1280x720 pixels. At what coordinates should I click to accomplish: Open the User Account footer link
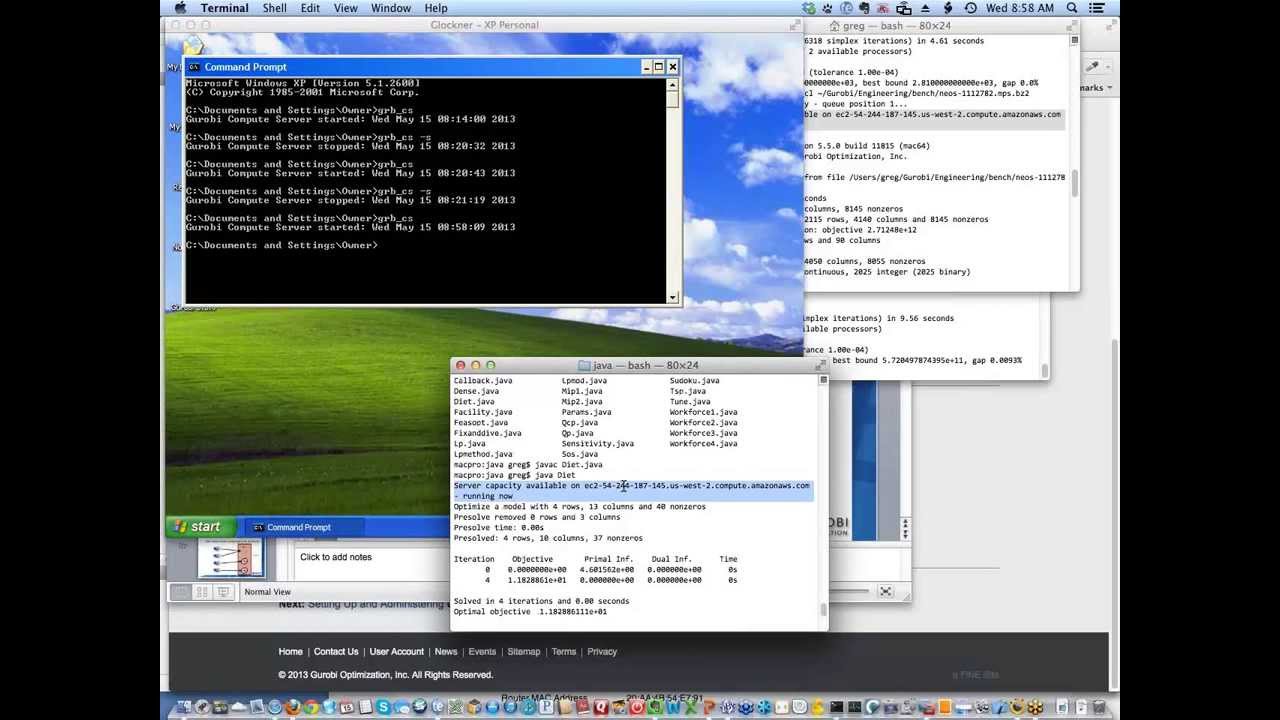click(x=397, y=652)
